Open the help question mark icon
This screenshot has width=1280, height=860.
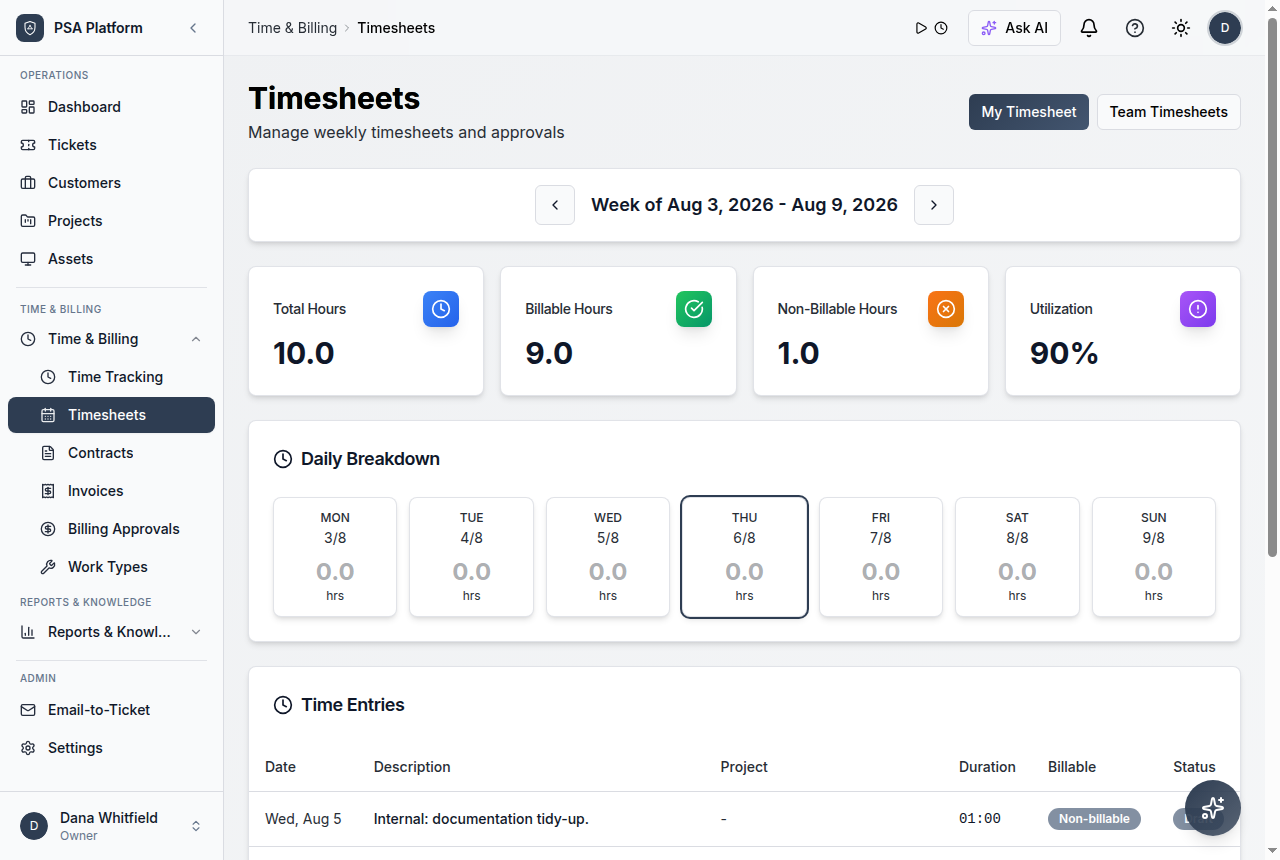[x=1135, y=28]
